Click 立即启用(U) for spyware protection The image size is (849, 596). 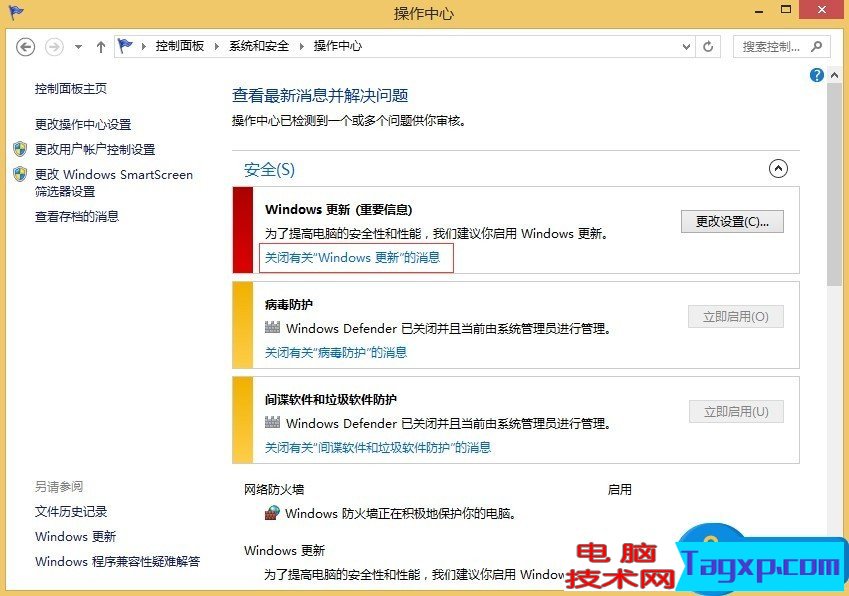point(736,412)
